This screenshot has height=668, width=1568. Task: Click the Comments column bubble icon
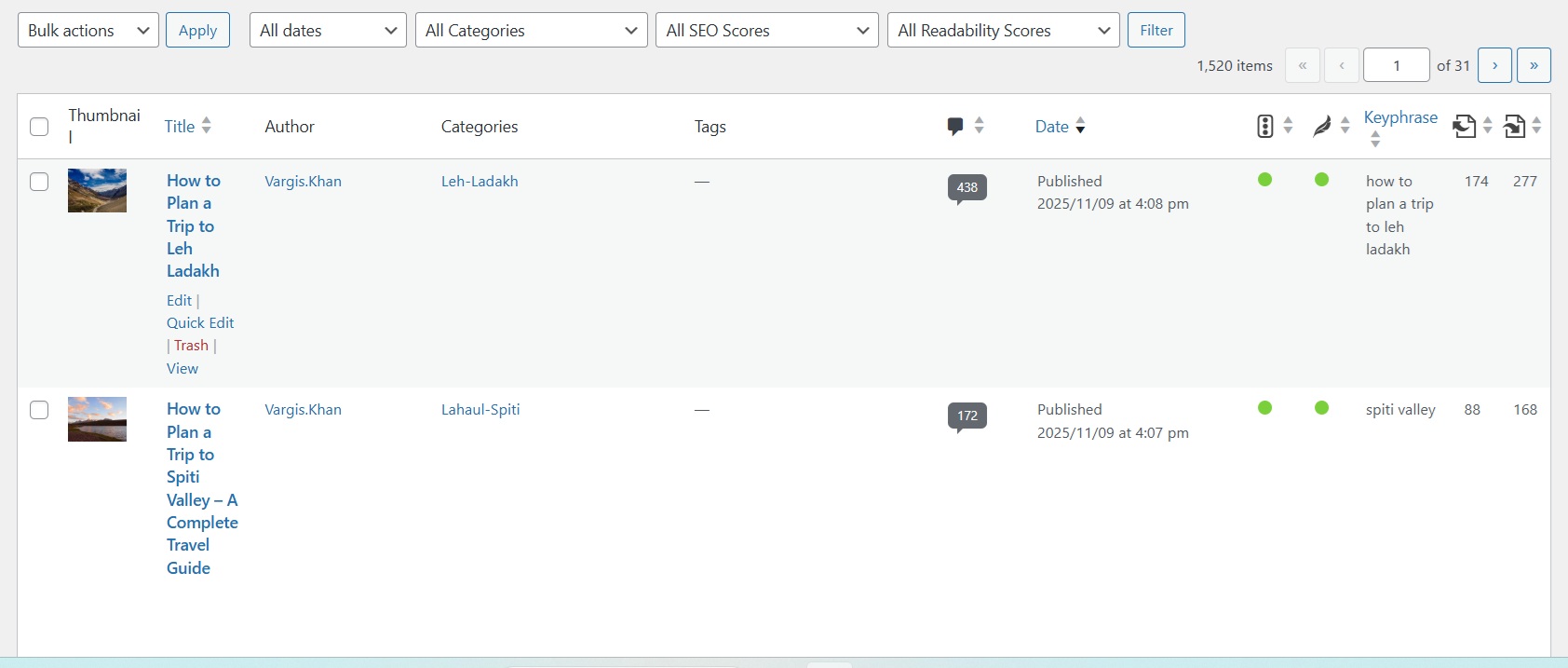[x=954, y=126]
